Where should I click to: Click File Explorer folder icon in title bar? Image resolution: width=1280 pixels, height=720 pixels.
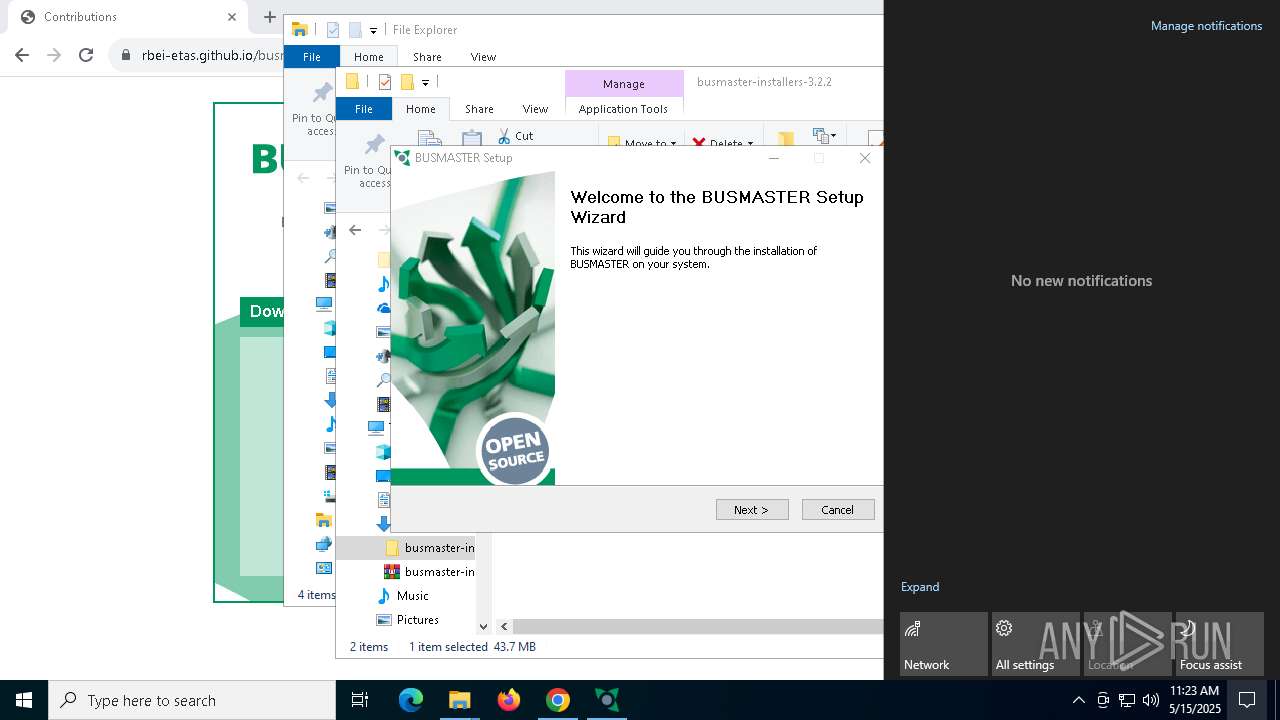pyautogui.click(x=299, y=30)
